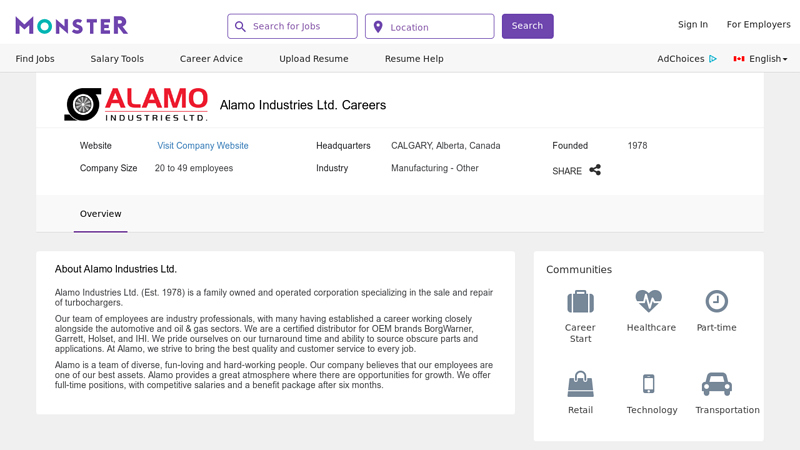Click the 'Alamo Industries Ltd. Careers' heading

pyautogui.click(x=303, y=105)
